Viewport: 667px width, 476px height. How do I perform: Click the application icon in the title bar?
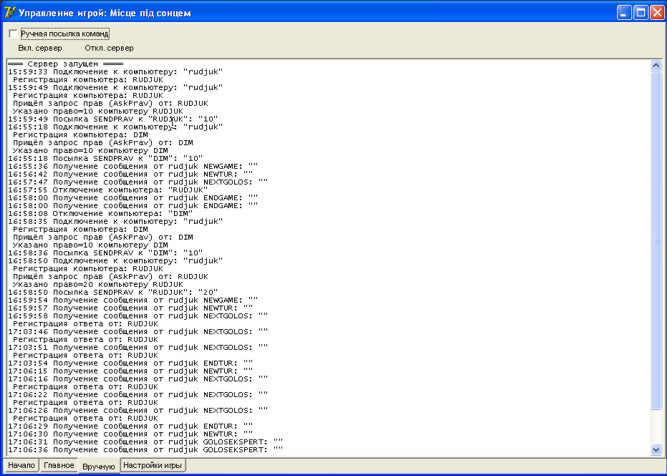(x=10, y=13)
